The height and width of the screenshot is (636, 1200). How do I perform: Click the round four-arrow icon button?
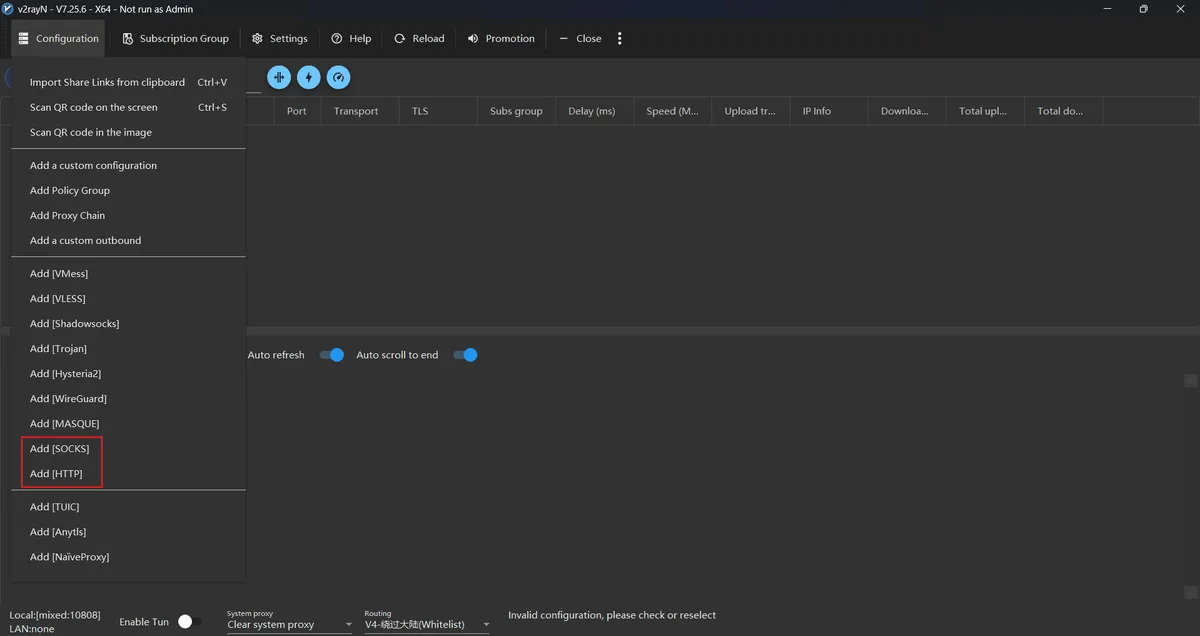[279, 77]
